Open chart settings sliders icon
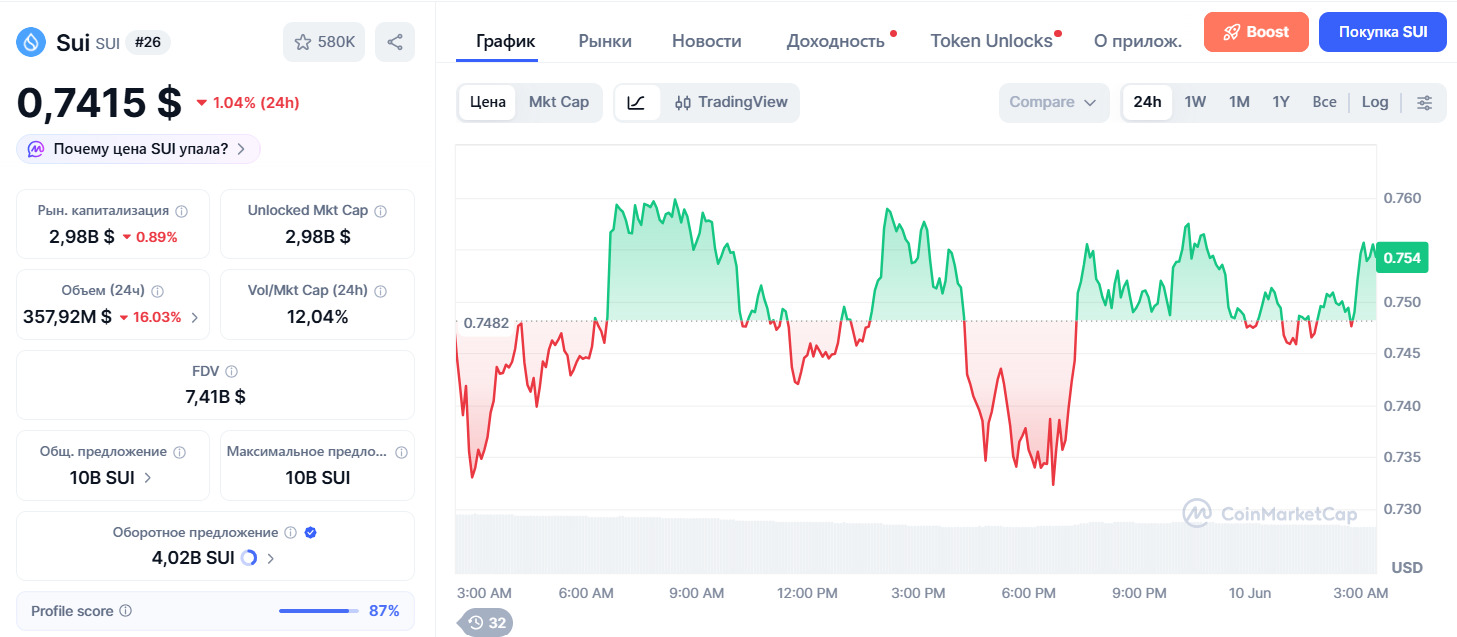This screenshot has height=637, width=1457. (1424, 102)
